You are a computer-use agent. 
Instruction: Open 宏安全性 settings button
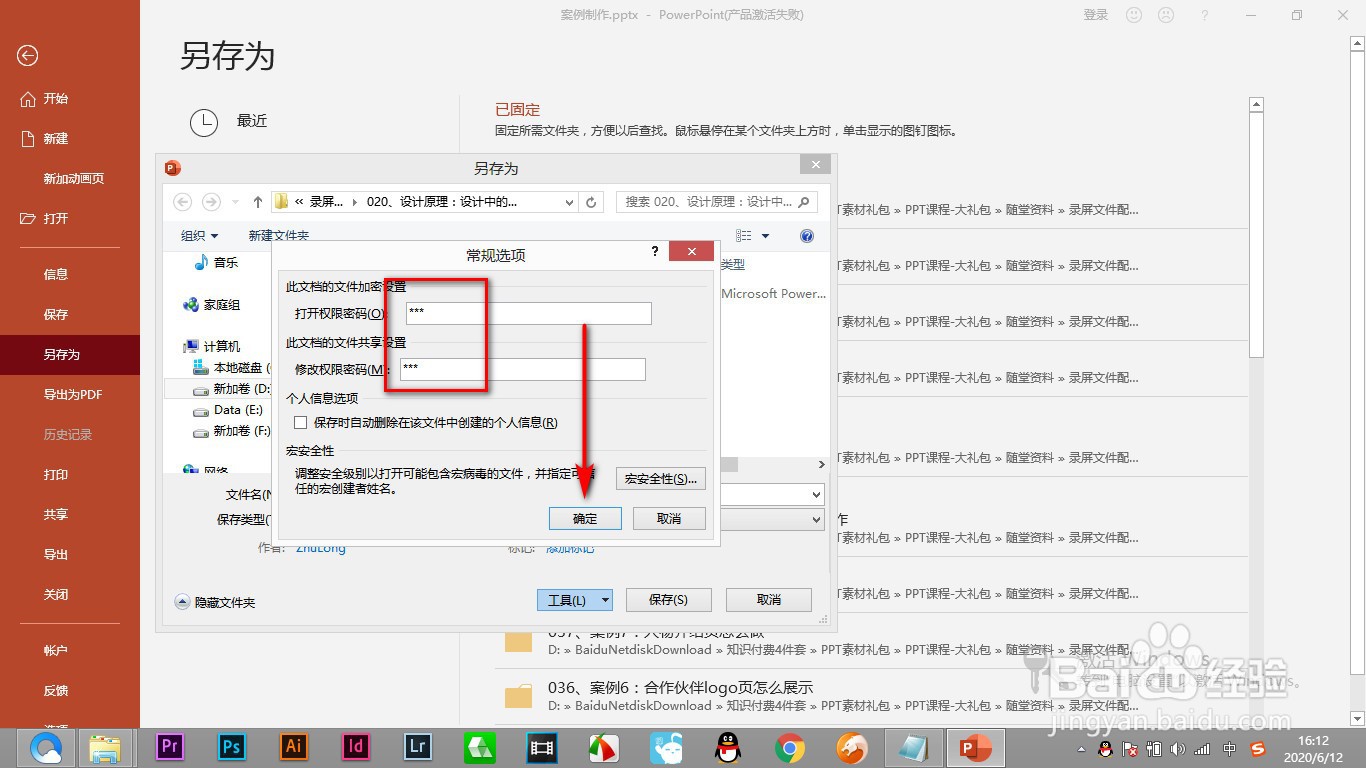point(661,479)
